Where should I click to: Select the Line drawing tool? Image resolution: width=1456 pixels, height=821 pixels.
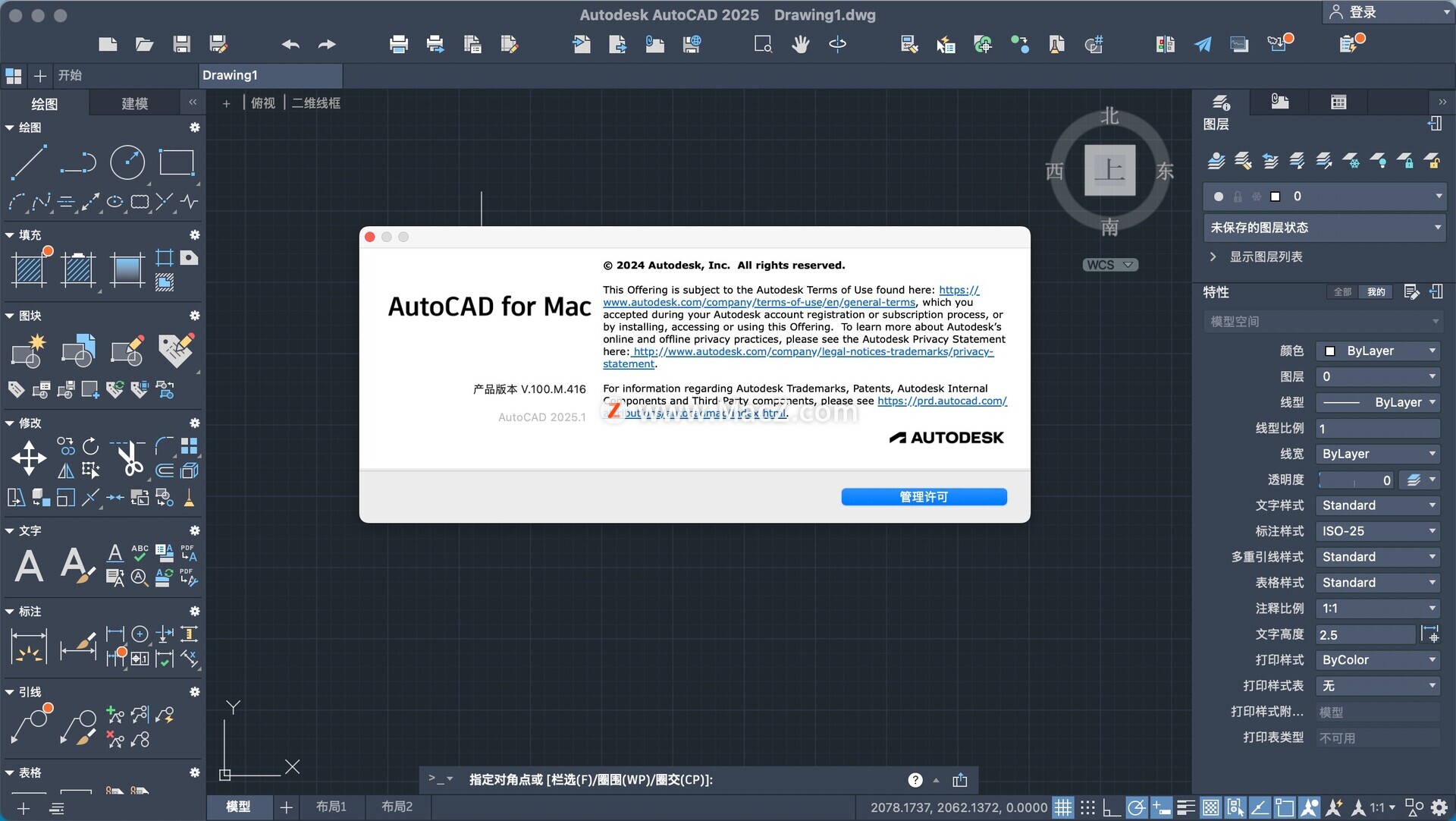coord(29,162)
